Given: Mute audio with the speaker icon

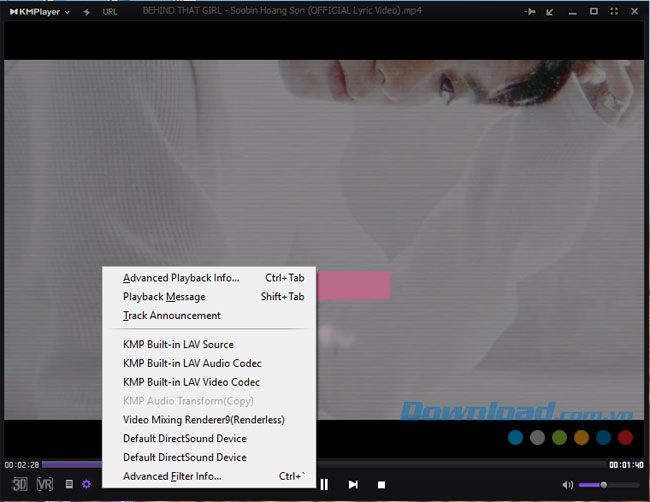Looking at the screenshot, I should click(x=568, y=485).
